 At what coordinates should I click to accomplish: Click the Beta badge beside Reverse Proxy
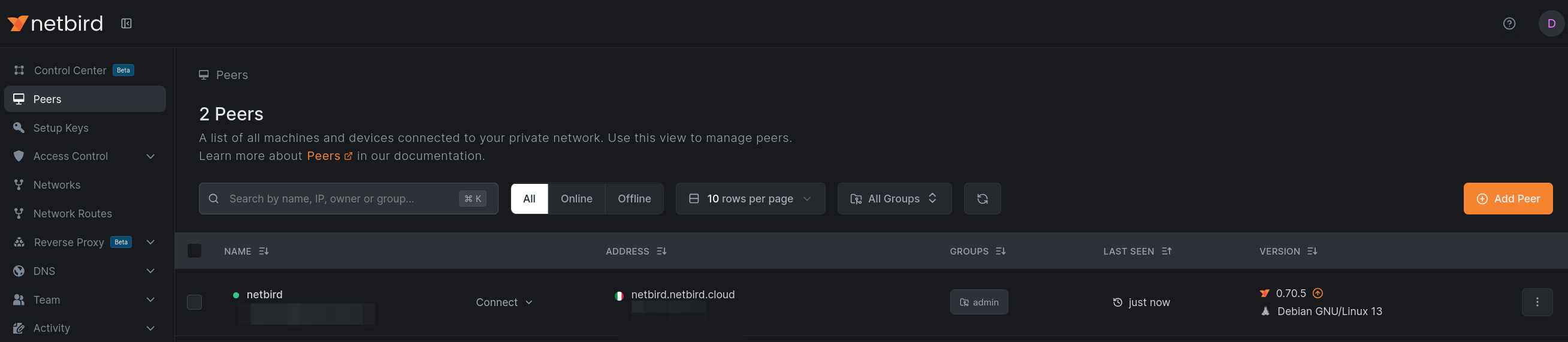point(121,242)
